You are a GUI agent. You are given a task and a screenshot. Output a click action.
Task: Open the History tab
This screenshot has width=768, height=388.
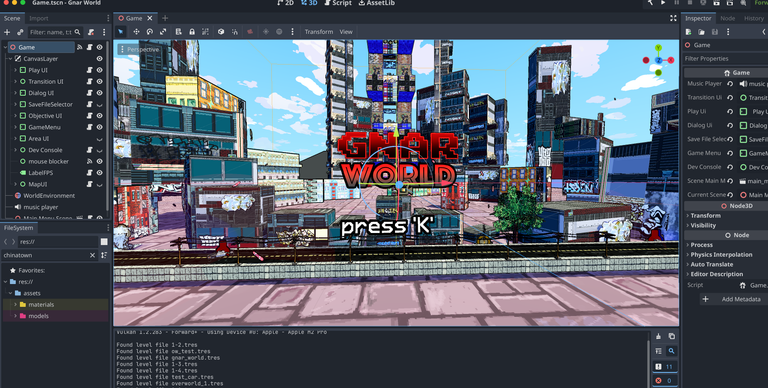tap(753, 18)
